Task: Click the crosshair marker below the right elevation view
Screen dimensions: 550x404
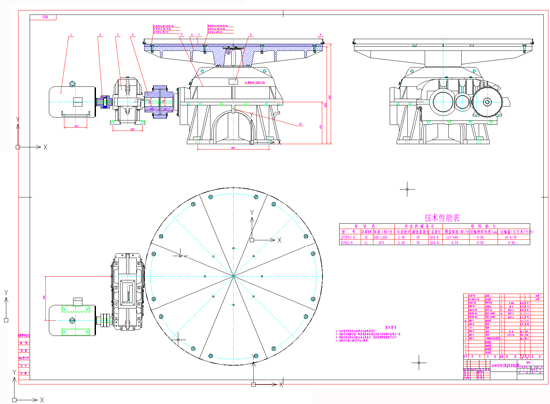Action: coord(407,189)
